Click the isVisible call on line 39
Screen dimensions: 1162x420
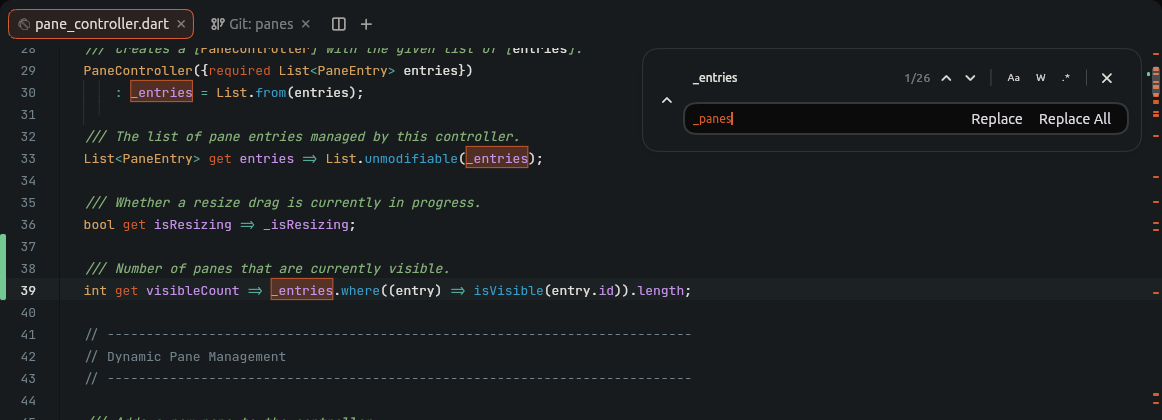(x=508, y=290)
